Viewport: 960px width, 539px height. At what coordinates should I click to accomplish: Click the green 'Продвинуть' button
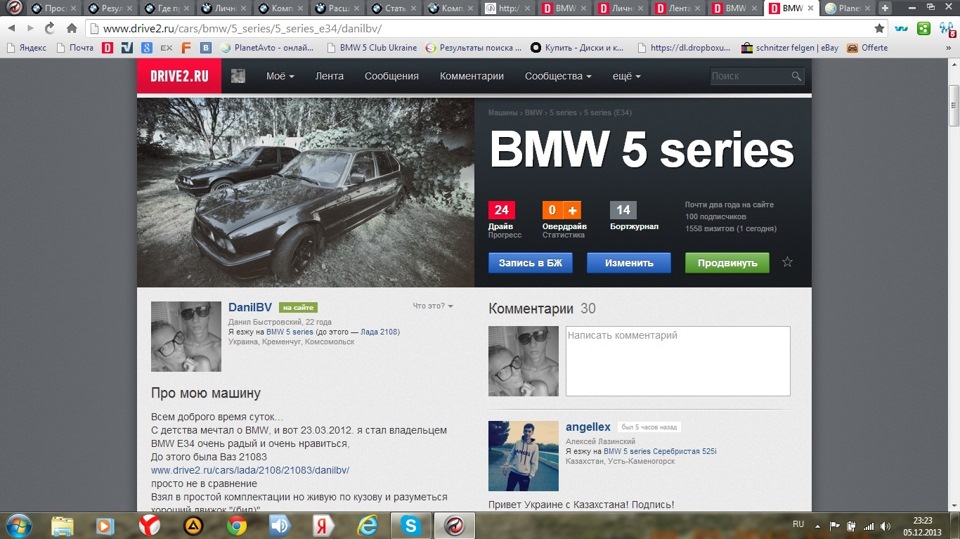point(727,263)
